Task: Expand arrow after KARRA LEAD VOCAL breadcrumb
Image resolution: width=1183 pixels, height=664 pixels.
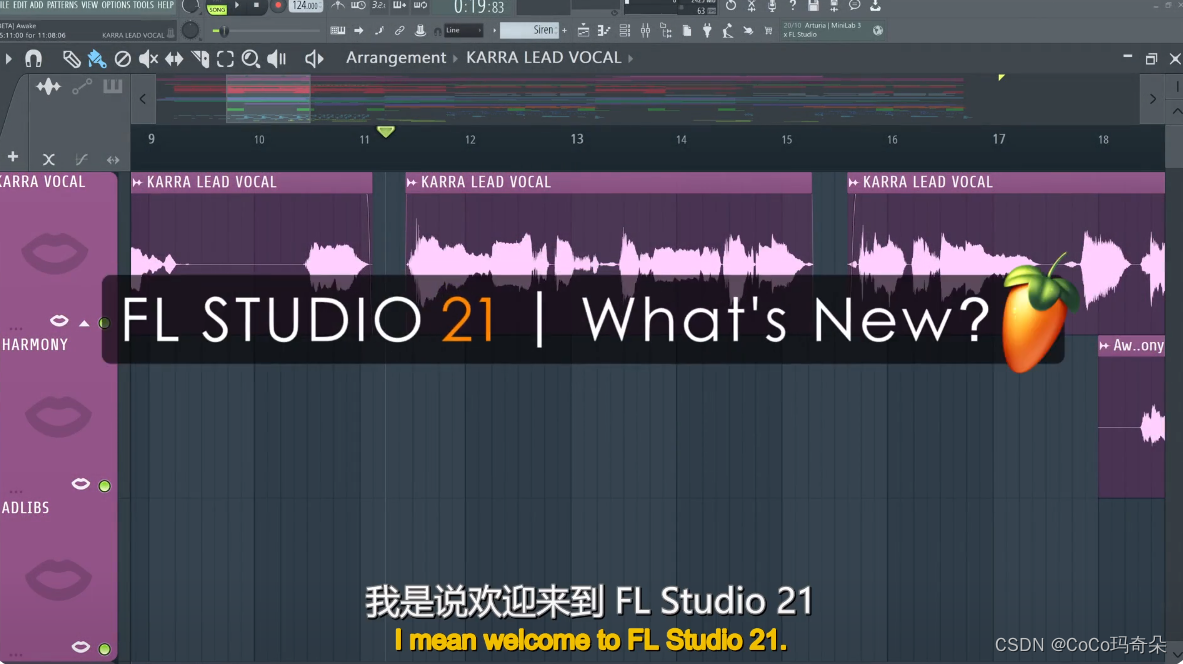Action: tap(631, 58)
